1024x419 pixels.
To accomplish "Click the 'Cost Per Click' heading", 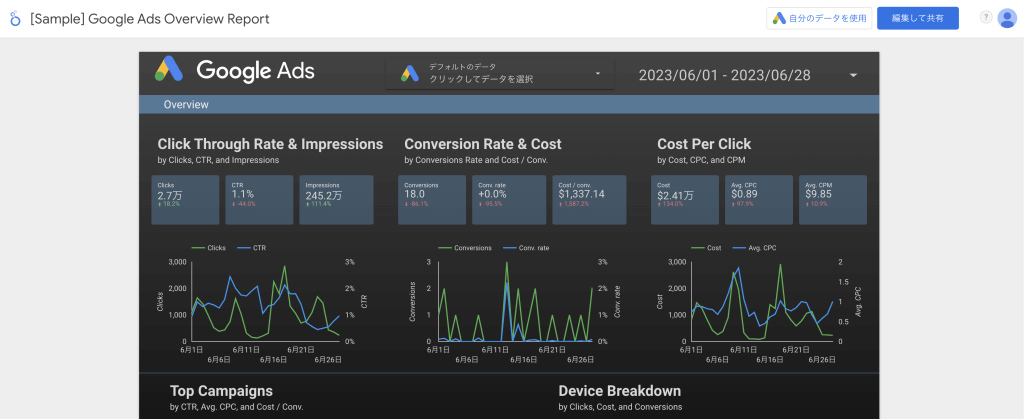I will coord(704,144).
